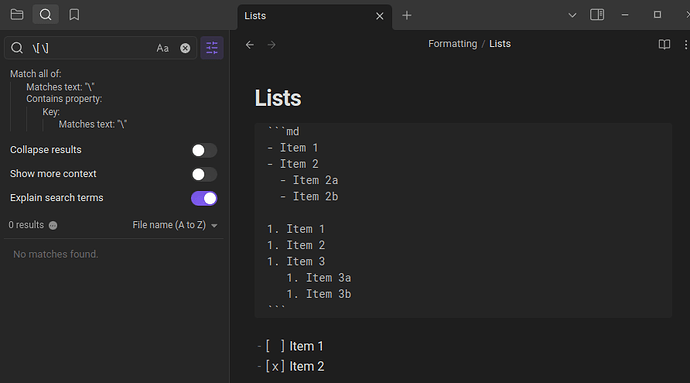Viewport: 690px width, 383px height.
Task: Navigate back with the left arrow
Action: [250, 45]
